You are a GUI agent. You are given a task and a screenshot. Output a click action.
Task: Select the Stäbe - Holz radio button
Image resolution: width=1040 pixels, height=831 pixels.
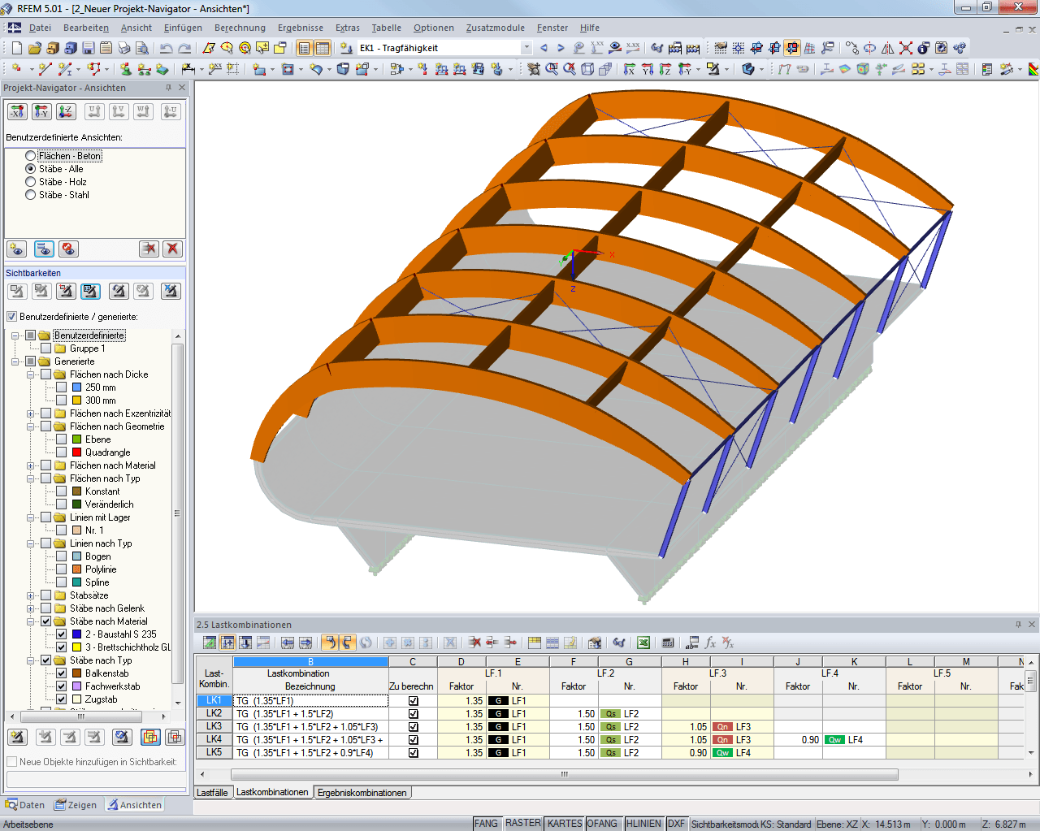click(31, 182)
